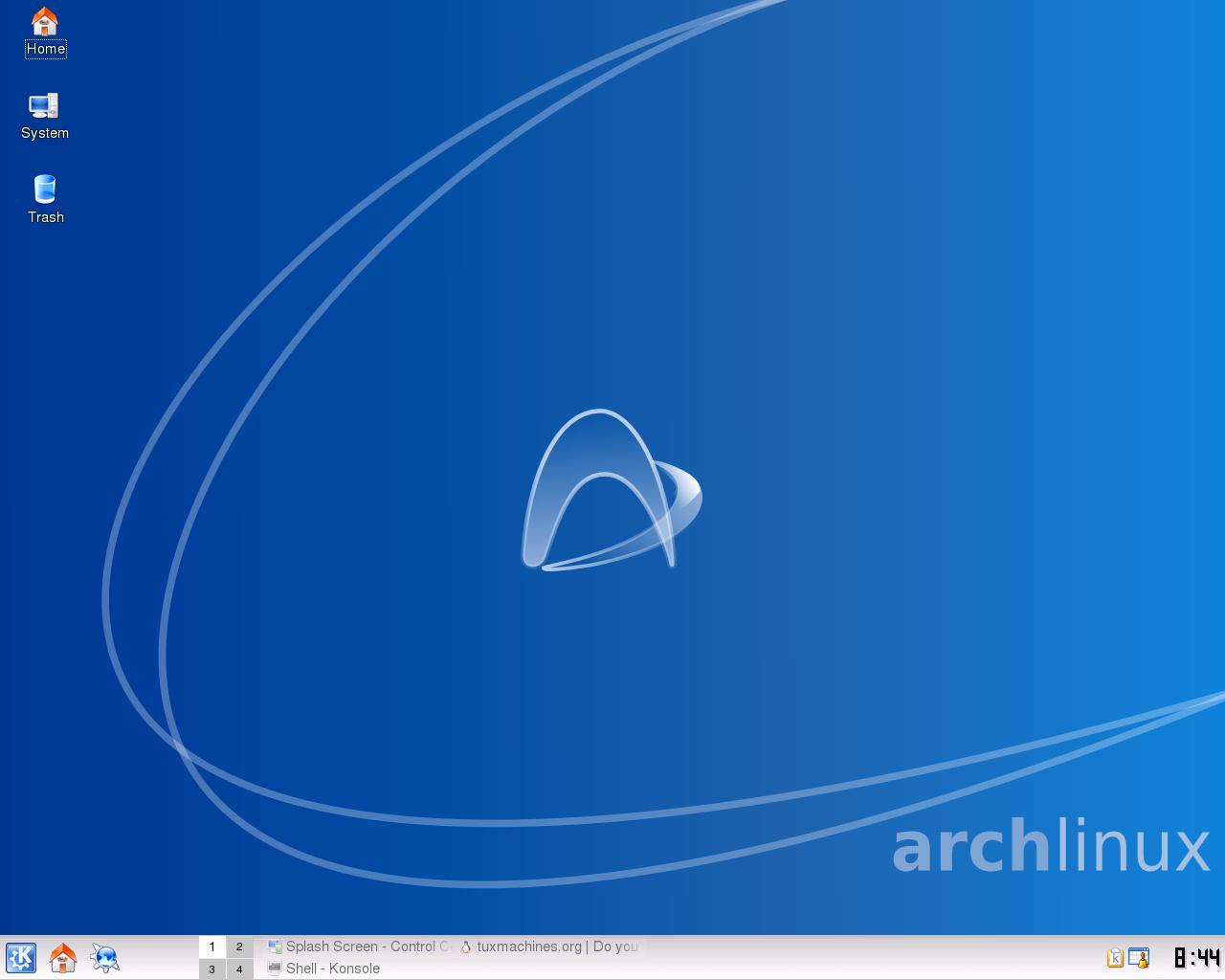Activate the Splash Screen Control Center taskbar entry
1225x980 pixels.
(x=358, y=947)
